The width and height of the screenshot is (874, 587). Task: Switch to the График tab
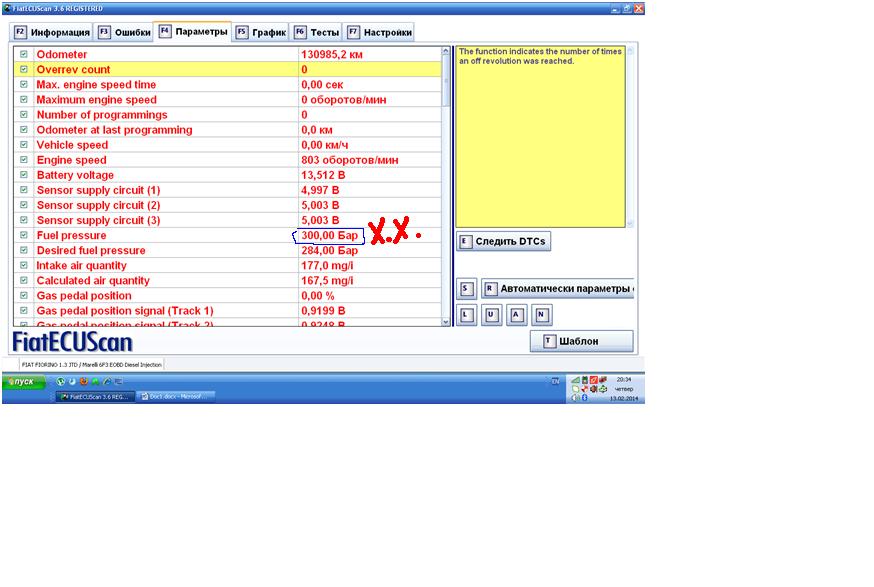coord(261,32)
